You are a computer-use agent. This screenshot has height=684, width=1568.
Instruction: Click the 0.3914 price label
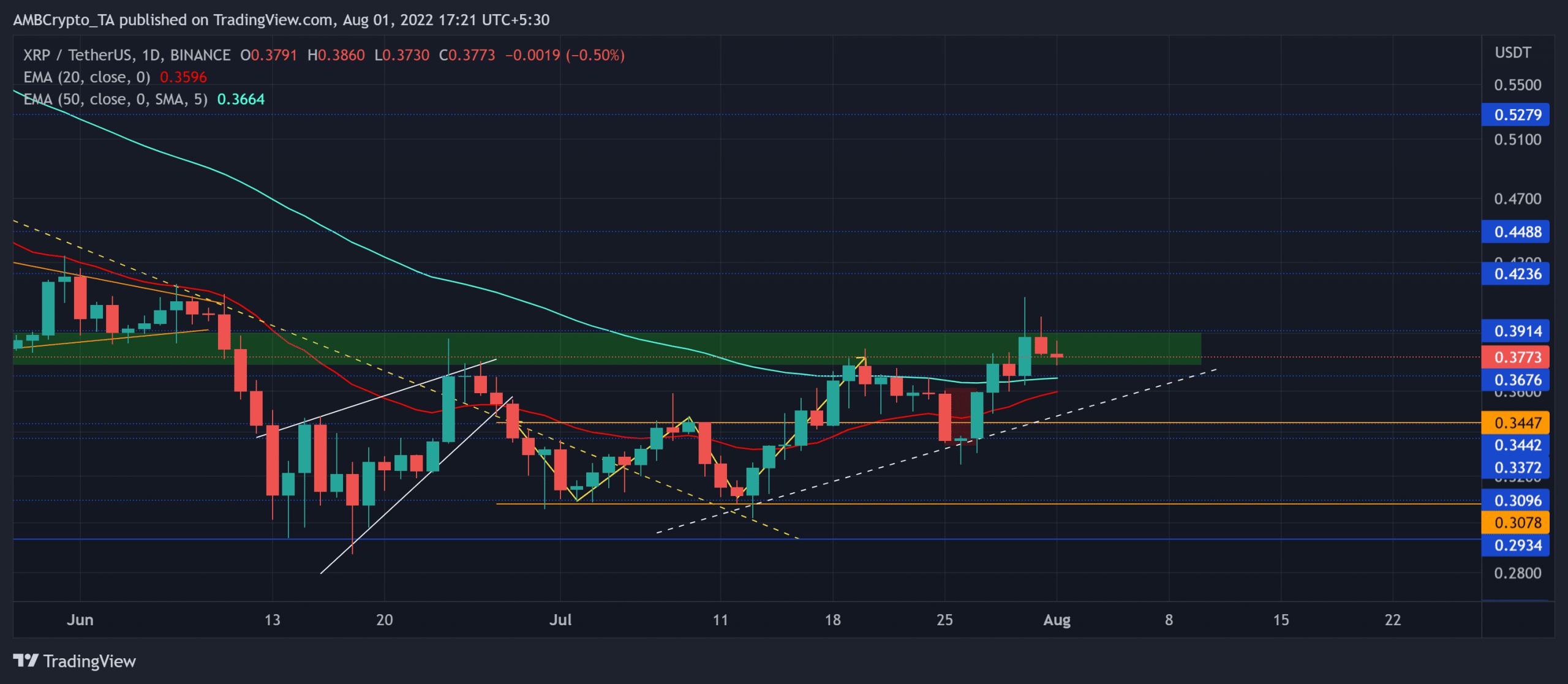1515,331
